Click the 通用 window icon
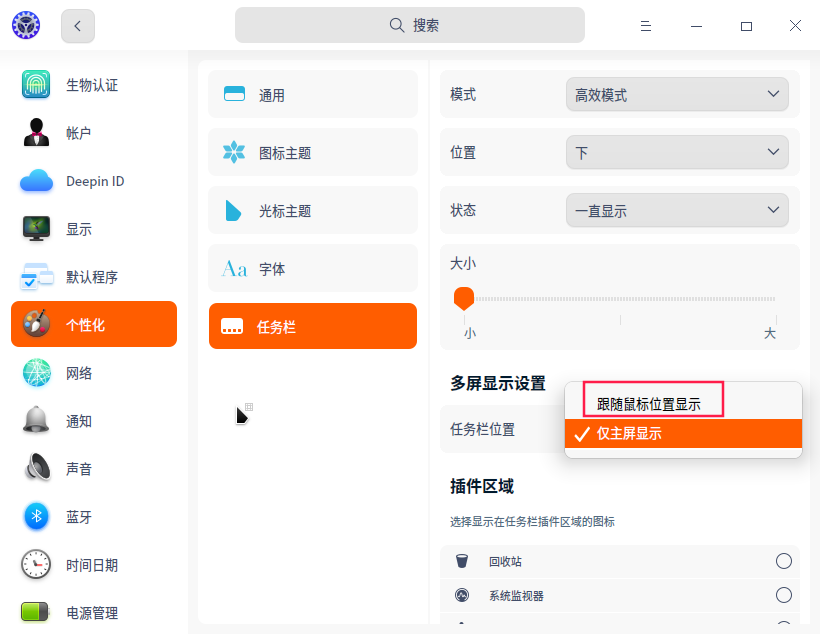 pyautogui.click(x=234, y=94)
